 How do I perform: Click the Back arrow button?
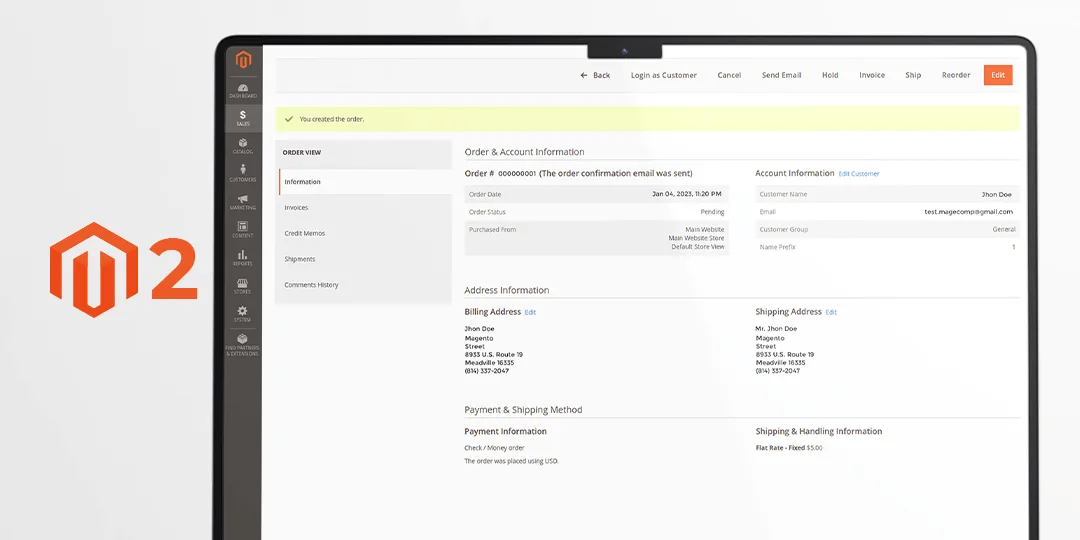click(x=595, y=75)
